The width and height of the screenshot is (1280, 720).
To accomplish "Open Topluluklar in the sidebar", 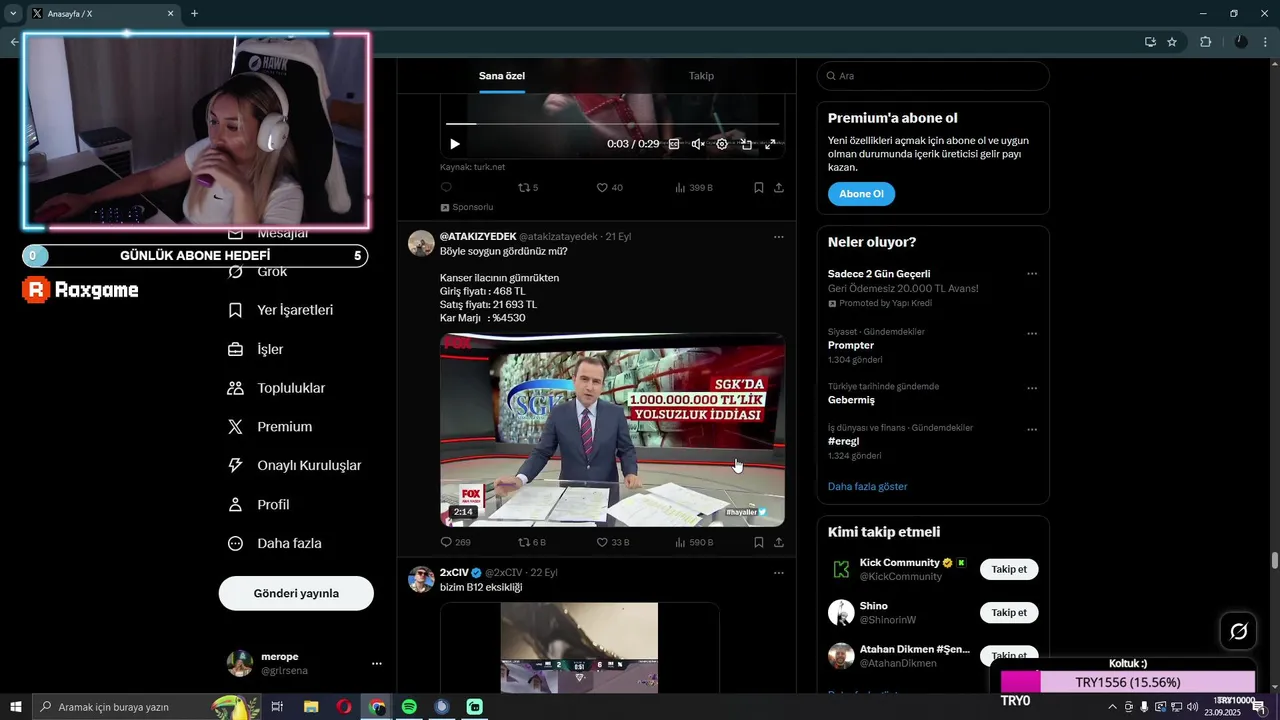I will click(277, 388).
